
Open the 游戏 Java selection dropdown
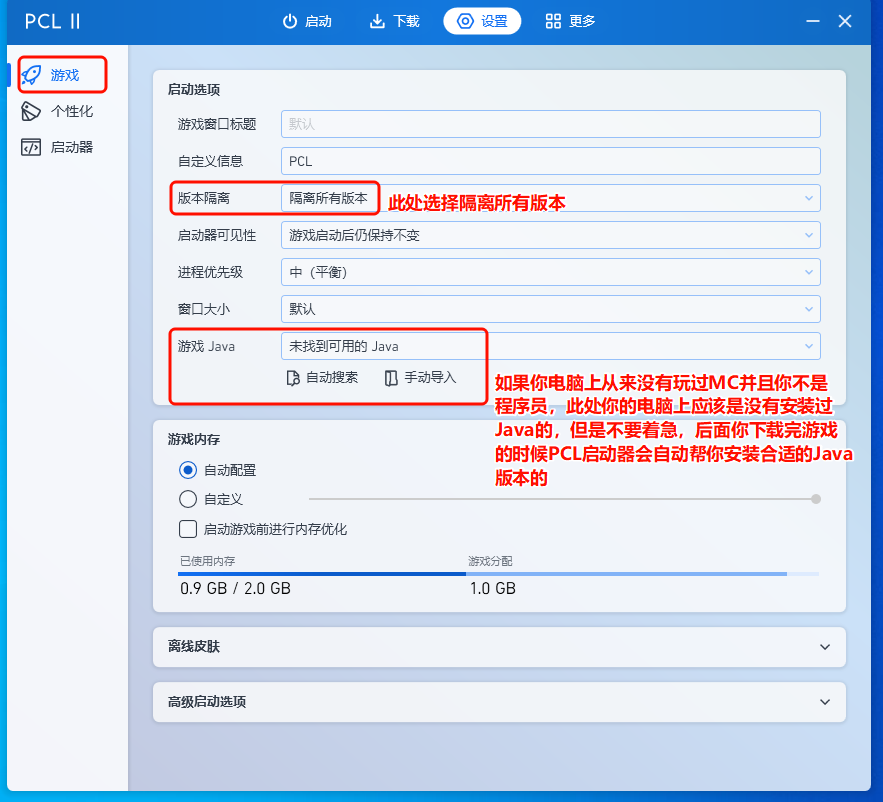pyautogui.click(x=550, y=346)
